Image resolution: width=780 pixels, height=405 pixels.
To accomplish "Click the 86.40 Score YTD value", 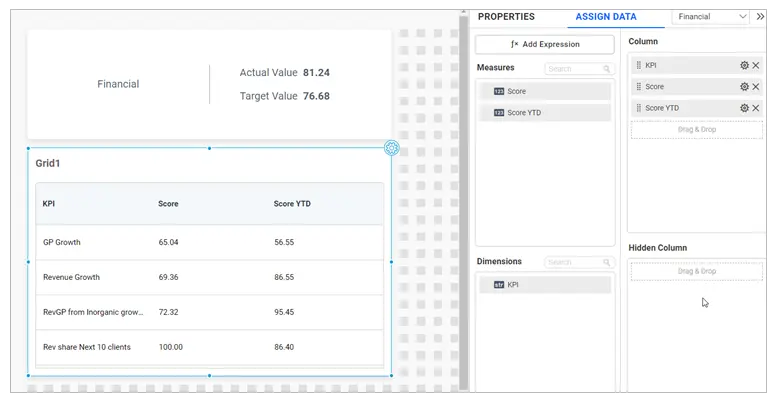I will tap(284, 347).
